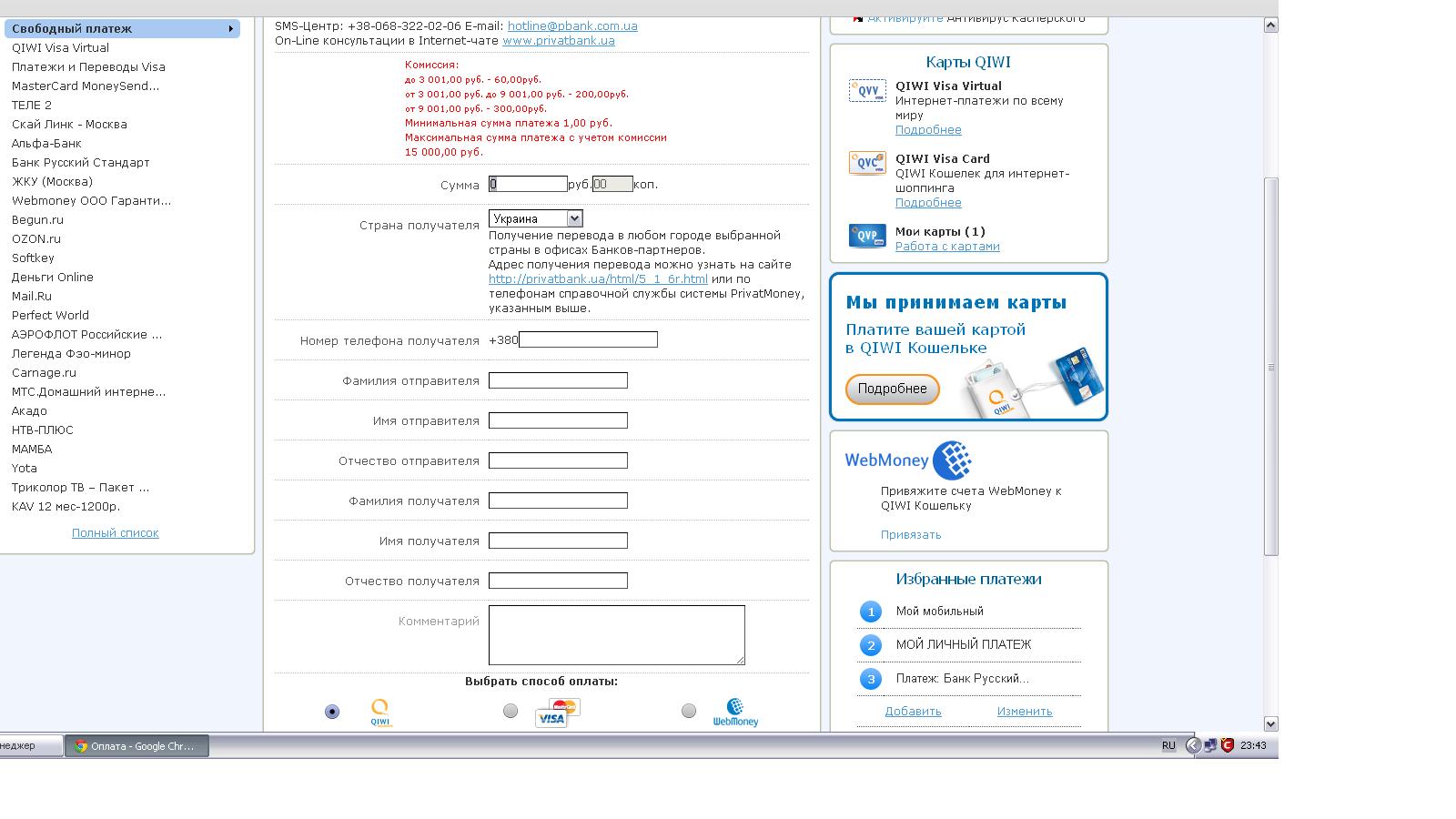1456x819 pixels.
Task: Click the QIWI payment method logo
Action: click(x=380, y=713)
